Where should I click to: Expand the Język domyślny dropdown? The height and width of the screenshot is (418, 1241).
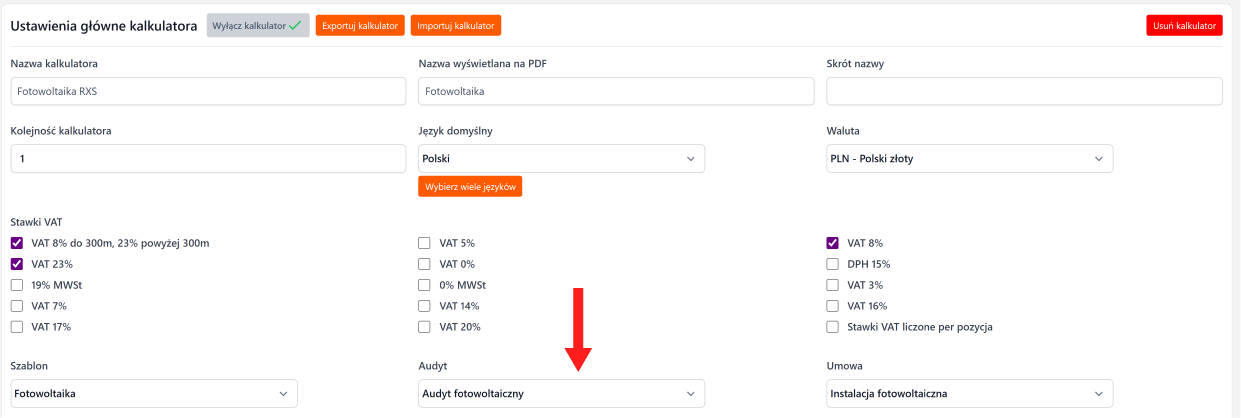pos(561,159)
